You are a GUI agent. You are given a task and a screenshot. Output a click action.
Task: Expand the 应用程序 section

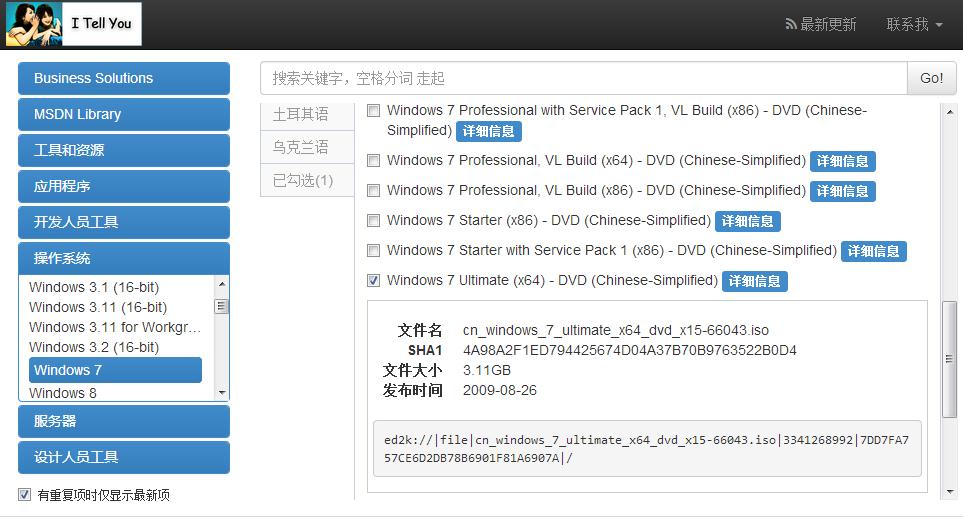(x=124, y=186)
